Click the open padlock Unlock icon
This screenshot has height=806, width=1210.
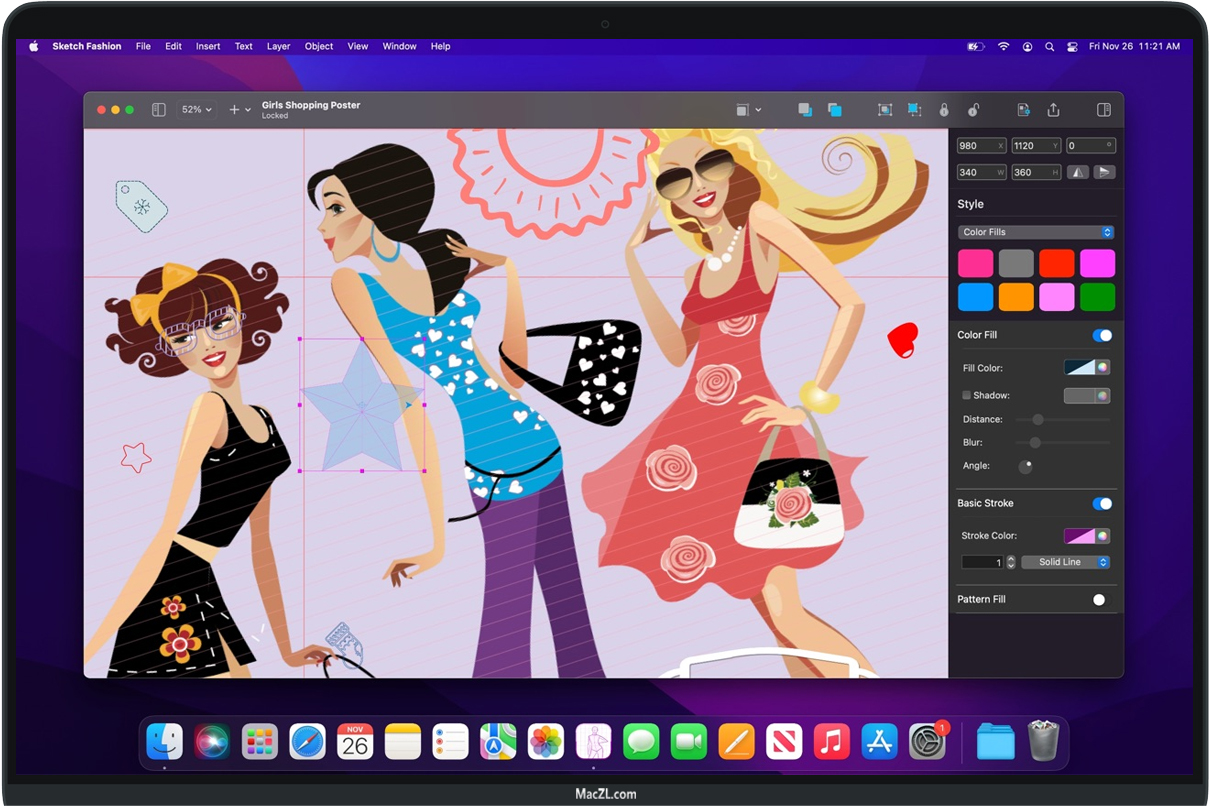(973, 110)
